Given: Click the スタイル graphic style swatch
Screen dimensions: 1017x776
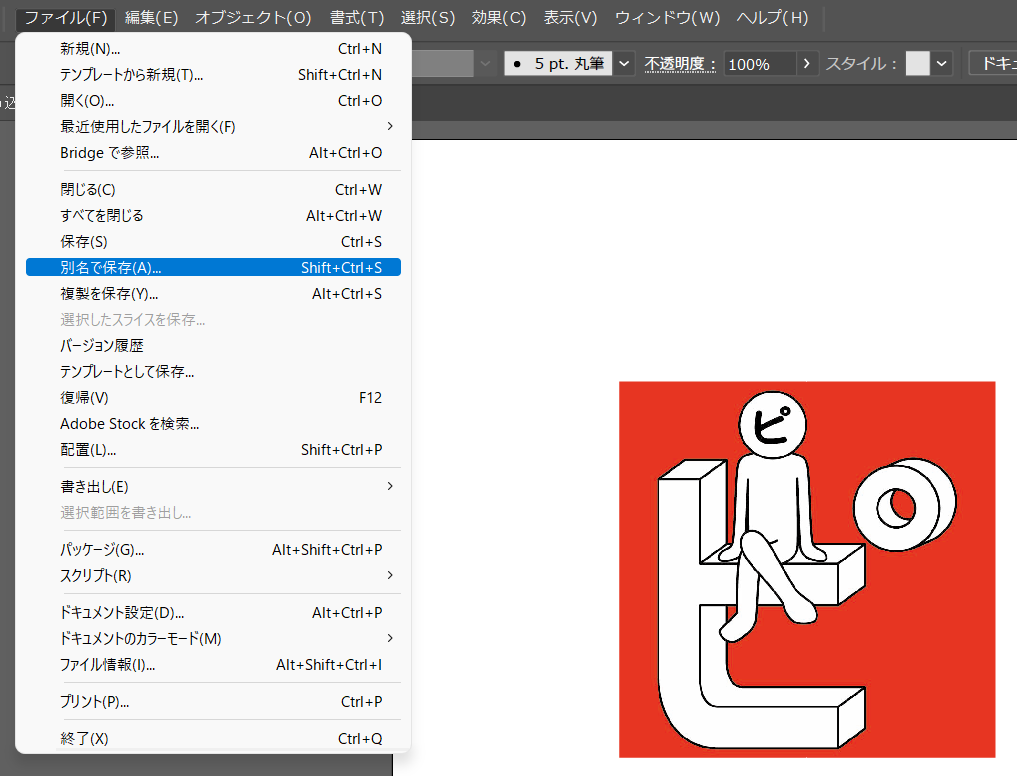Looking at the screenshot, I should 918,64.
